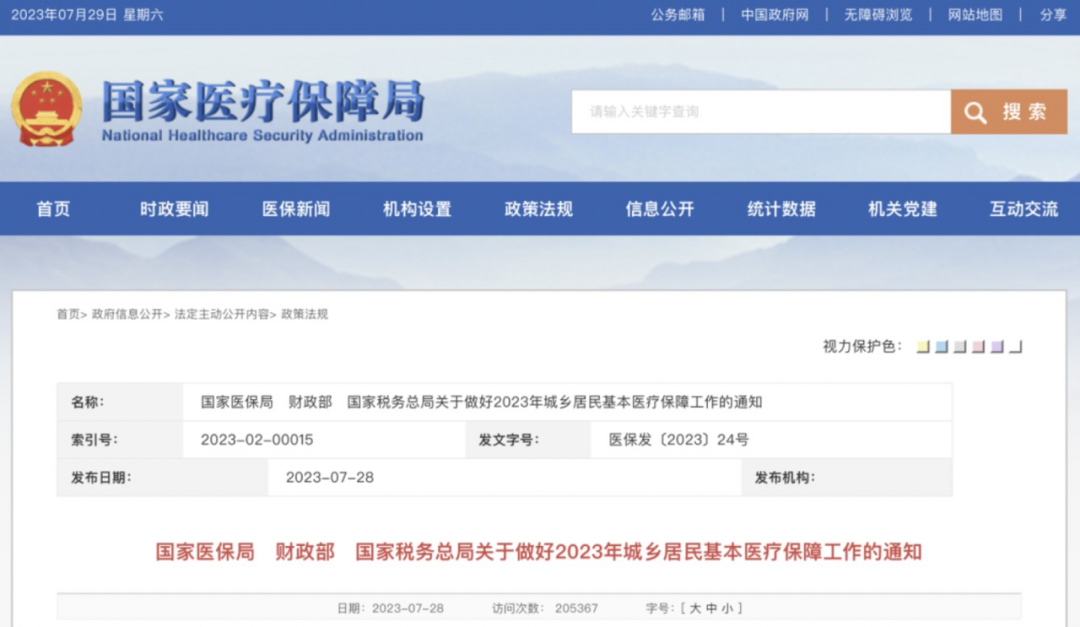The image size is (1080, 627).
Task: Click the 搜索 search button
Action: point(1009,112)
